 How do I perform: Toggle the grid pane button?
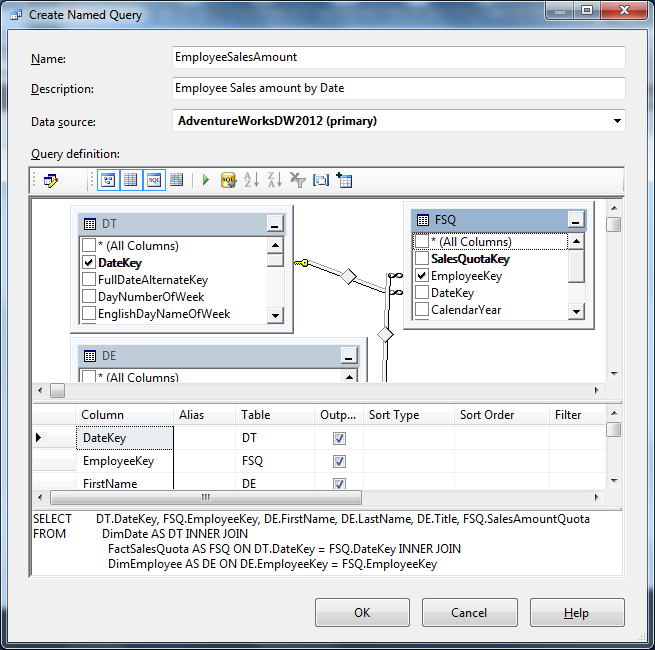pyautogui.click(x=131, y=180)
